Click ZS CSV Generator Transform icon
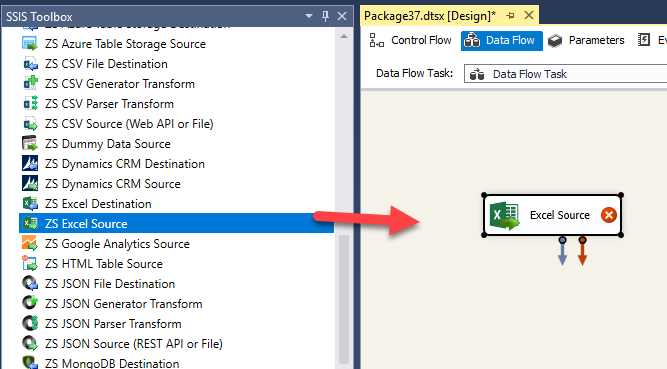 (30, 84)
